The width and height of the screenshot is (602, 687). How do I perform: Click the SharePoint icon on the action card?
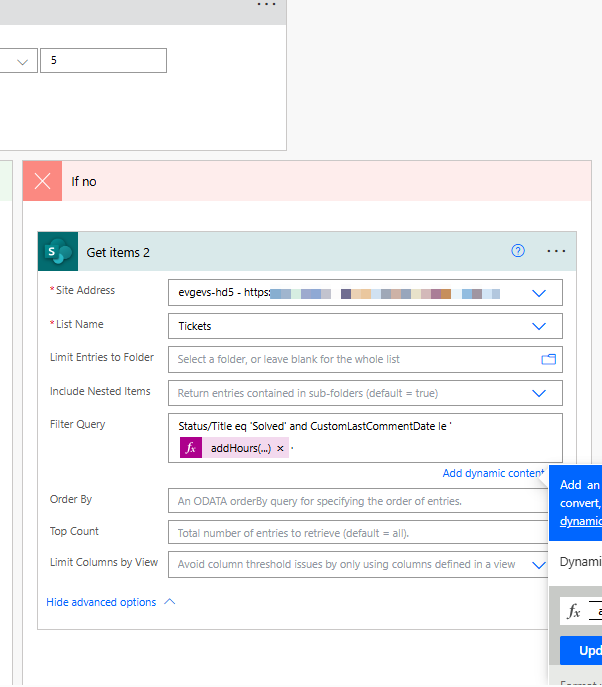[58, 252]
